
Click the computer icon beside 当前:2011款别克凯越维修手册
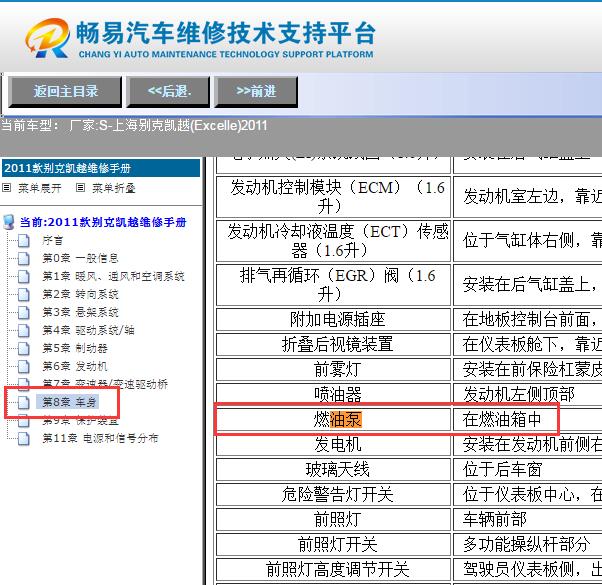coord(8,222)
